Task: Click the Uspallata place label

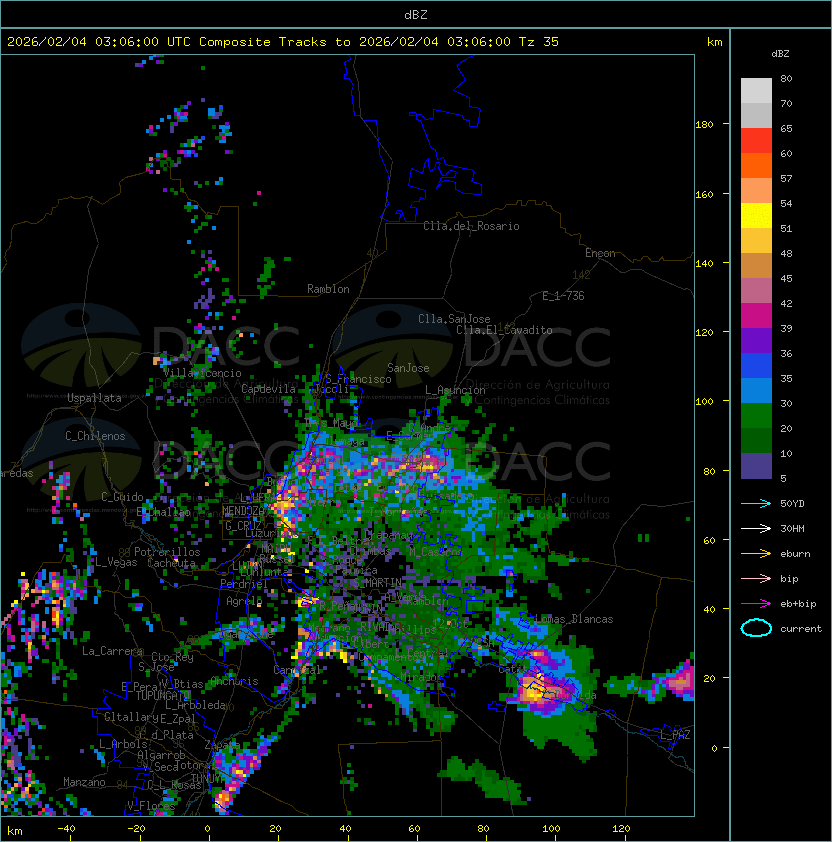Action: 94,398
